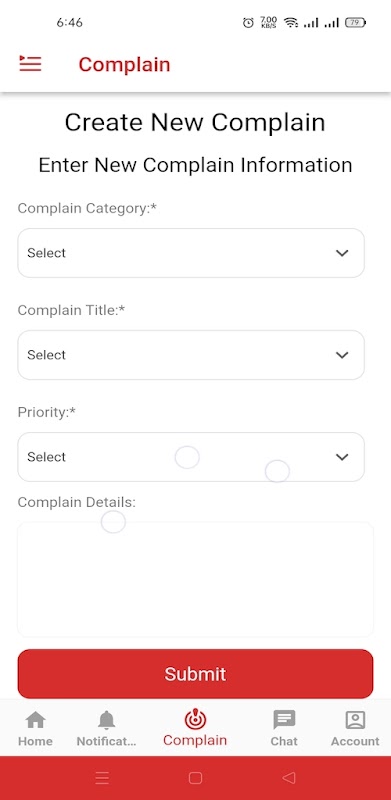Screen dimensions: 391x800
Task: Switch to the Account tab label
Action: [x=355, y=741]
